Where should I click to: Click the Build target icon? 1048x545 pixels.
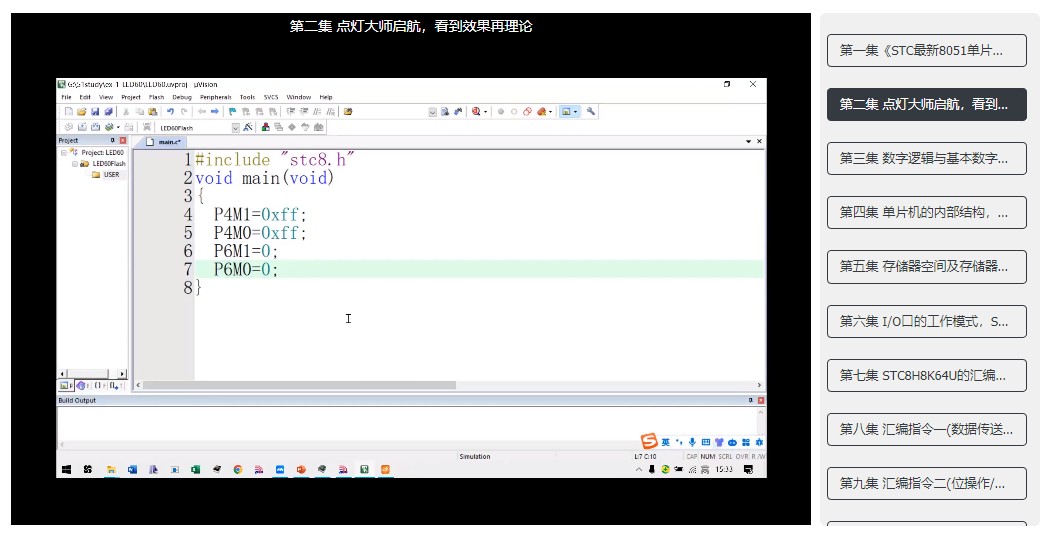[x=82, y=127]
